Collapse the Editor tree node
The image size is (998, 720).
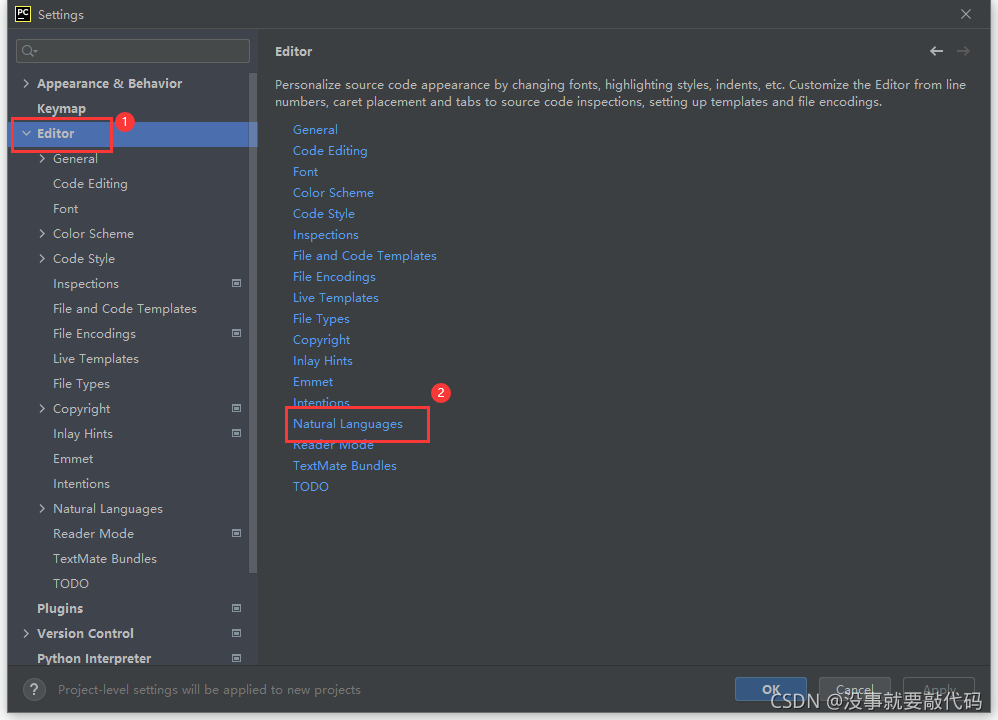(x=26, y=133)
